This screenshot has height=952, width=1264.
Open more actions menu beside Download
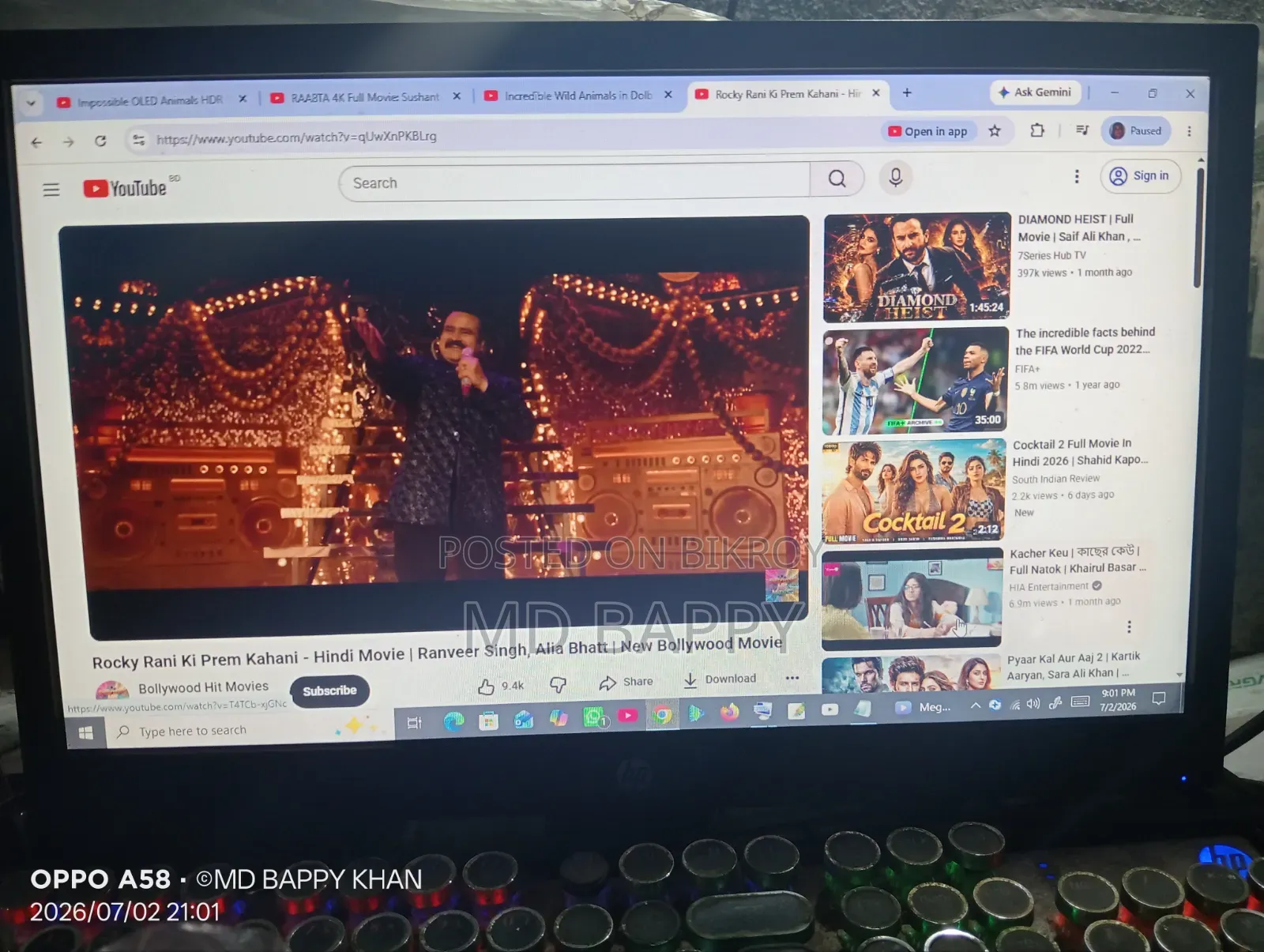coord(792,678)
